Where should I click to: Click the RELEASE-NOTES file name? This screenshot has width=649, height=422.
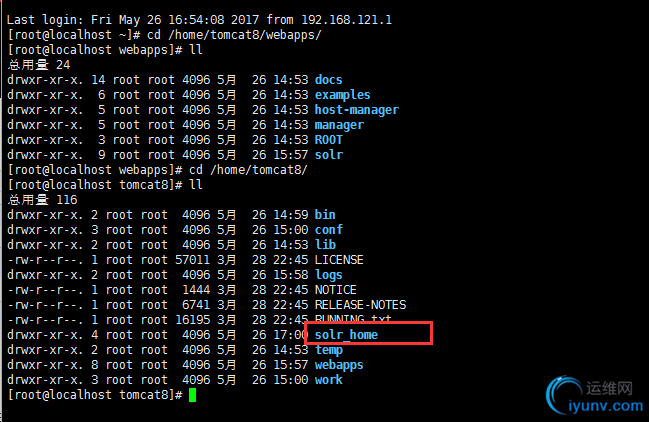click(360, 305)
